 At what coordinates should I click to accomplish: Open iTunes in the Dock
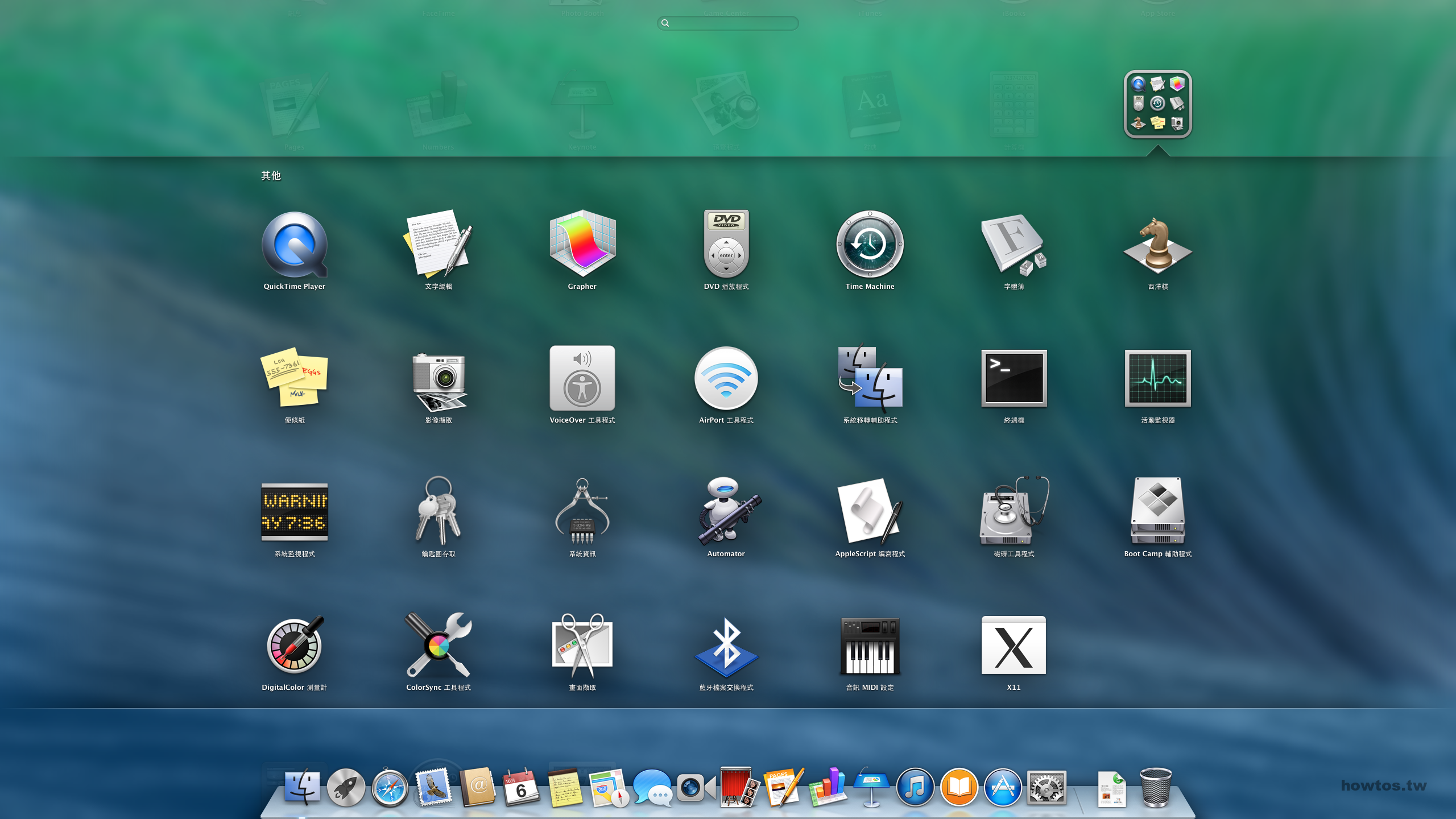pyautogui.click(x=915, y=787)
